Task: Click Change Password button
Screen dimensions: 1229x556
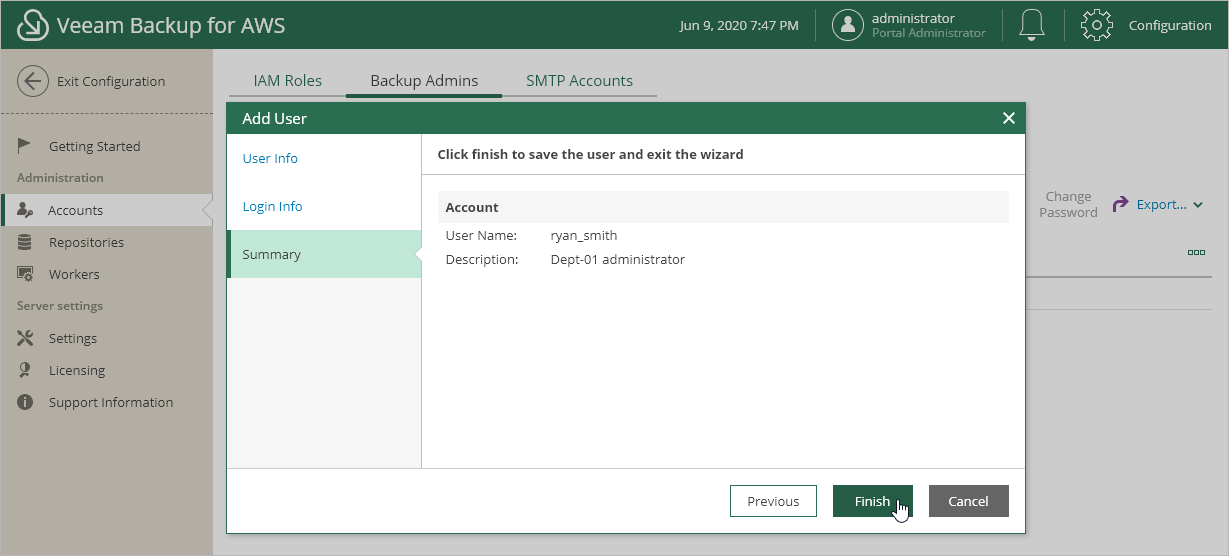Action: 1068,204
